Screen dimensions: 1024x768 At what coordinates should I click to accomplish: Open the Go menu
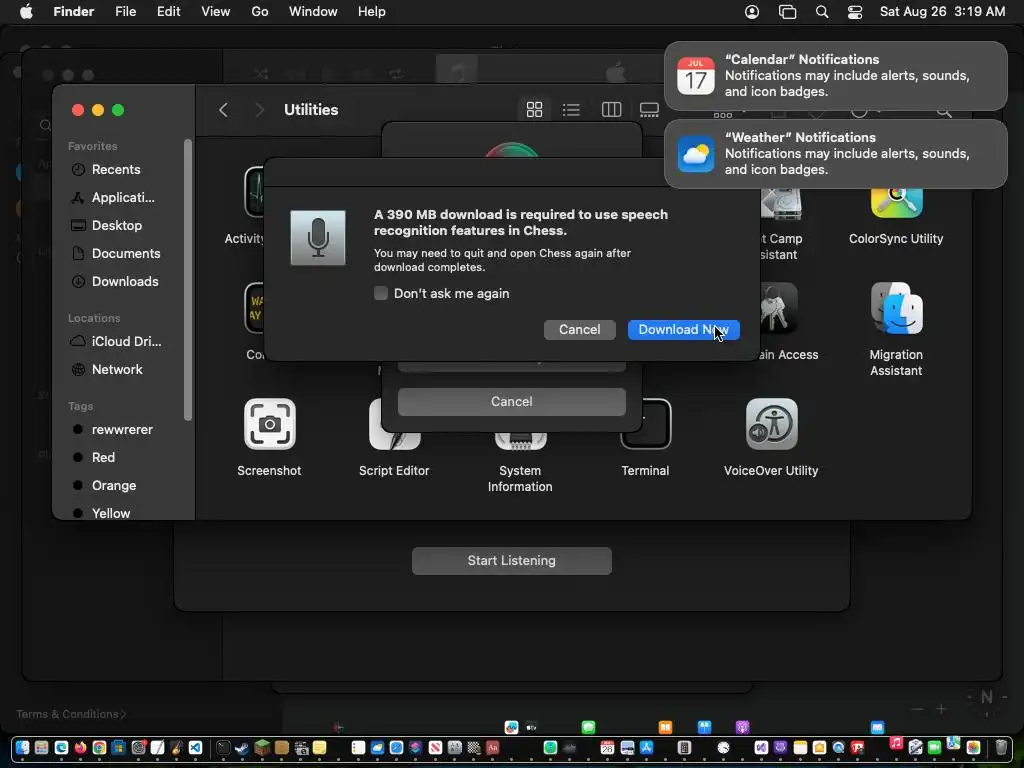260,12
